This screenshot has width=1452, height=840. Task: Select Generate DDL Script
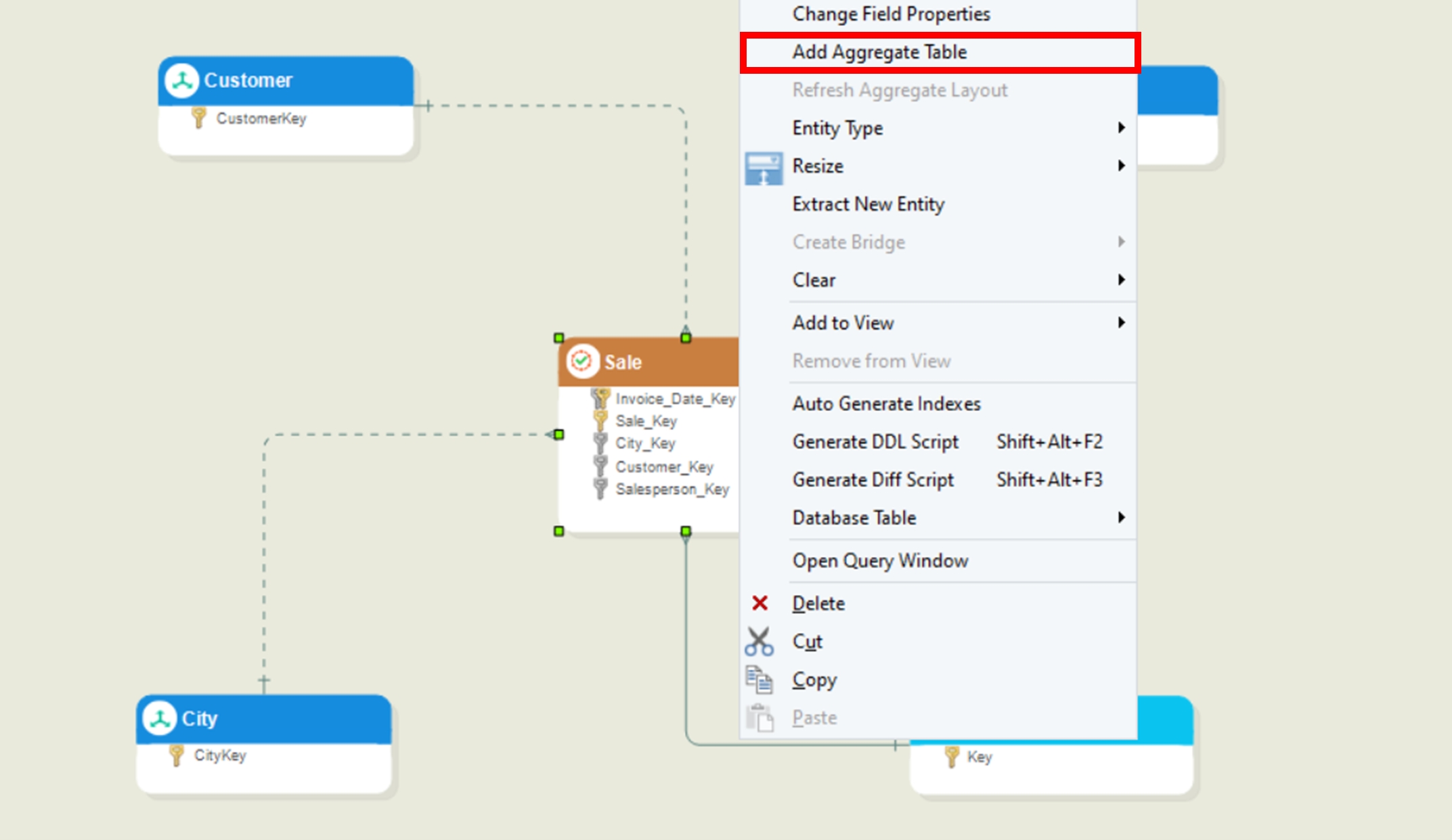(x=875, y=442)
